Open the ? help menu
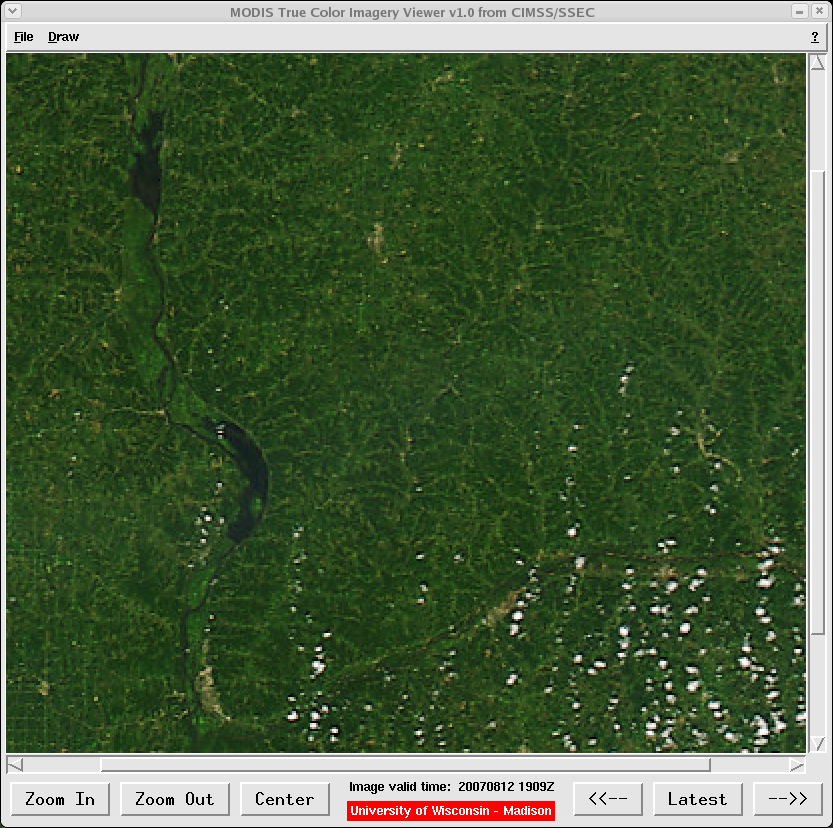833x828 pixels. [815, 37]
